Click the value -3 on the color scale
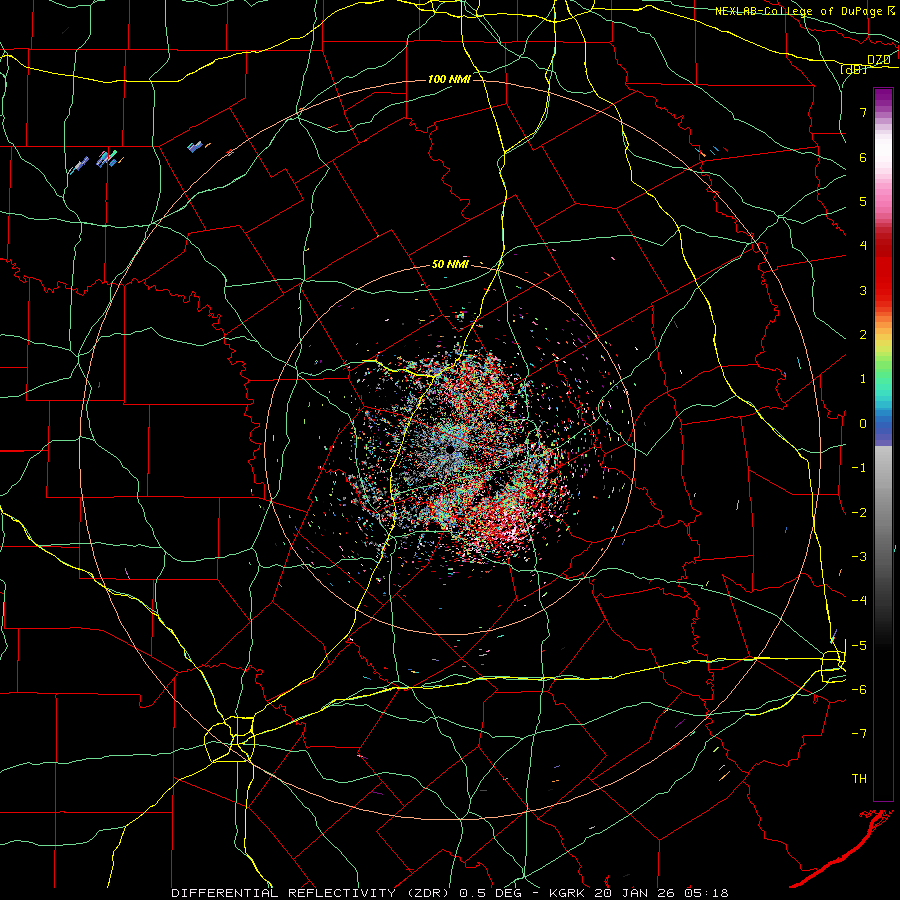The width and height of the screenshot is (900, 900). tap(859, 557)
